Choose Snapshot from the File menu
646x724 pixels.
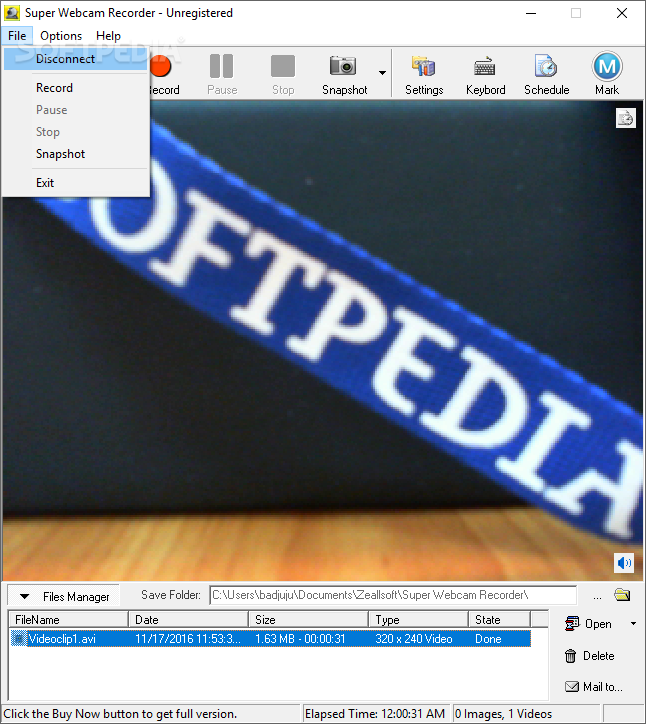click(x=76, y=154)
